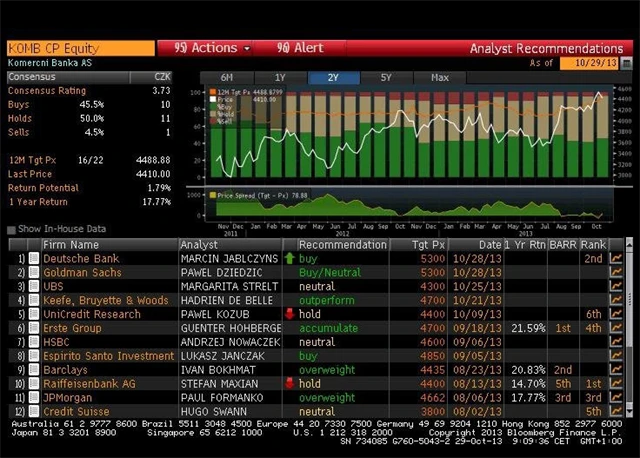Select the 6M time range tab

(226, 77)
